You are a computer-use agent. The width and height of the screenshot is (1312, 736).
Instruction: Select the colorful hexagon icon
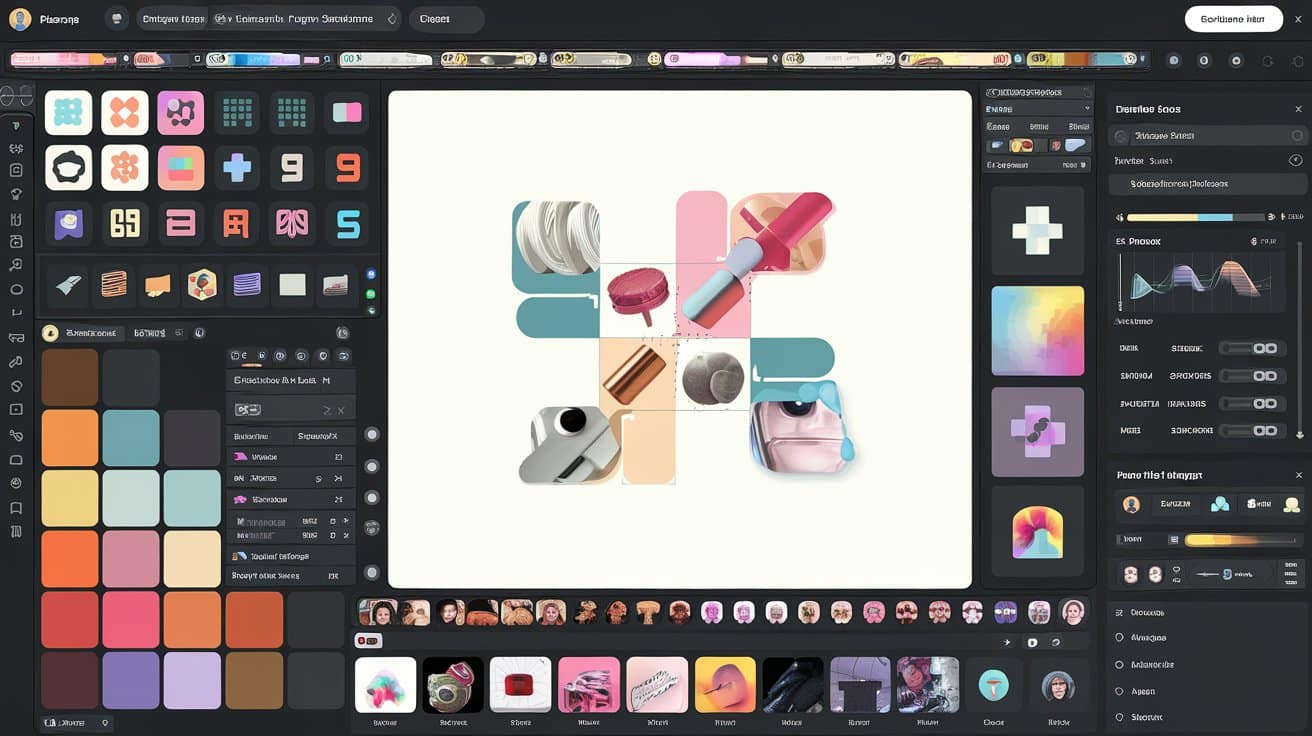(202, 285)
